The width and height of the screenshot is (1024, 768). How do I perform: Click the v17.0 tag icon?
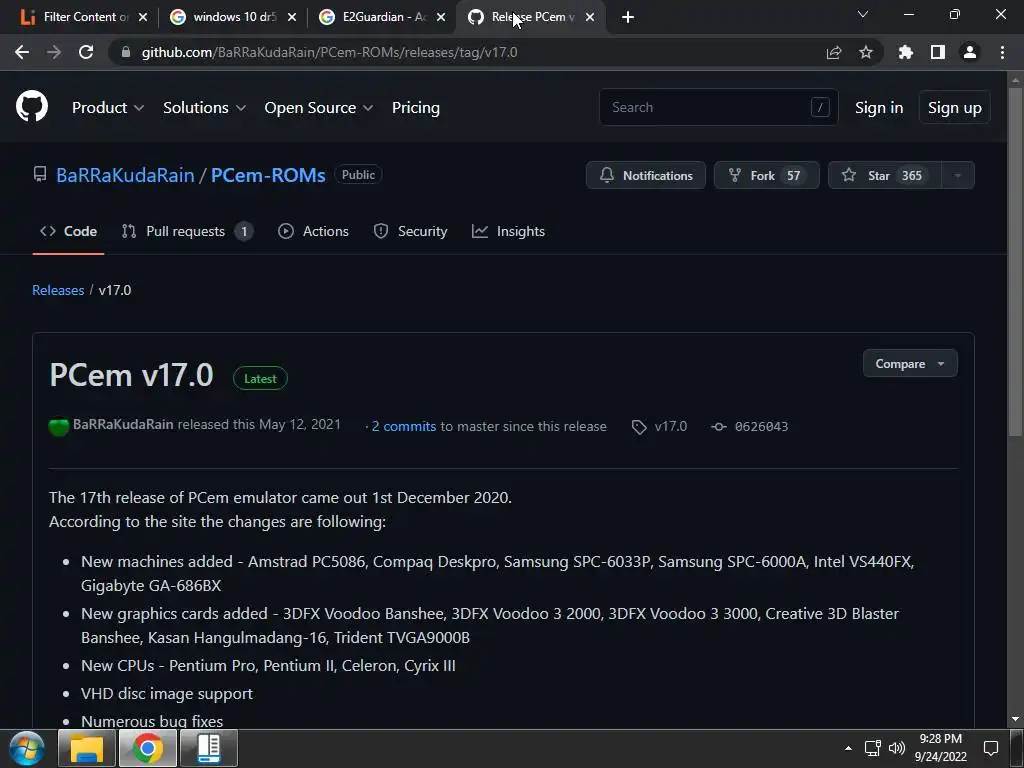click(639, 426)
